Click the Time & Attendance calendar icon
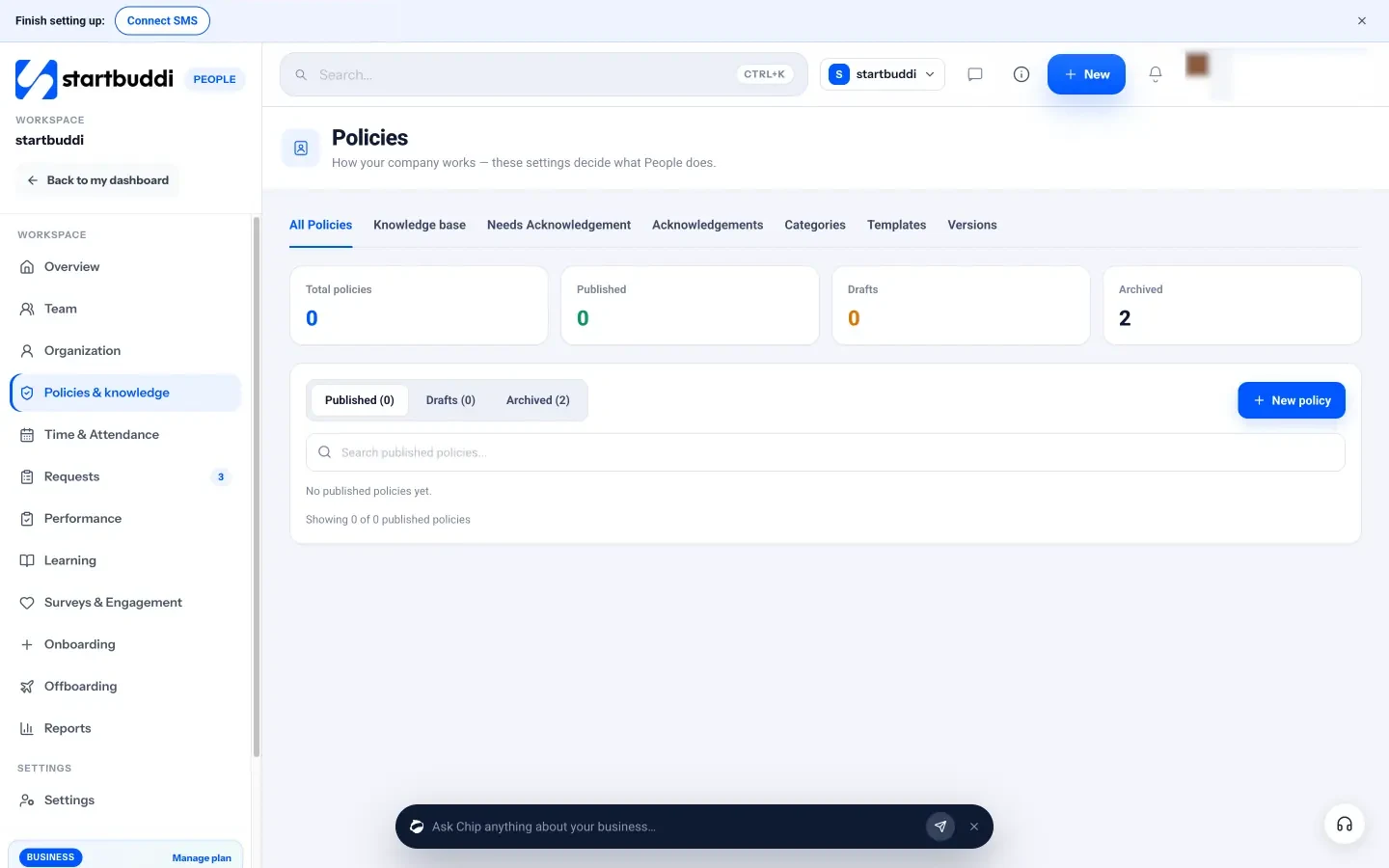This screenshot has height=868, width=1389. click(27, 435)
